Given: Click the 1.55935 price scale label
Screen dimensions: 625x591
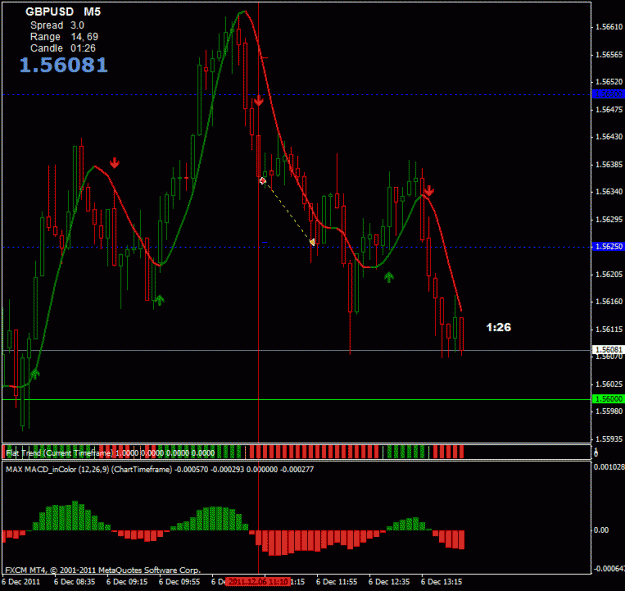Looking at the screenshot, I should [609, 439].
